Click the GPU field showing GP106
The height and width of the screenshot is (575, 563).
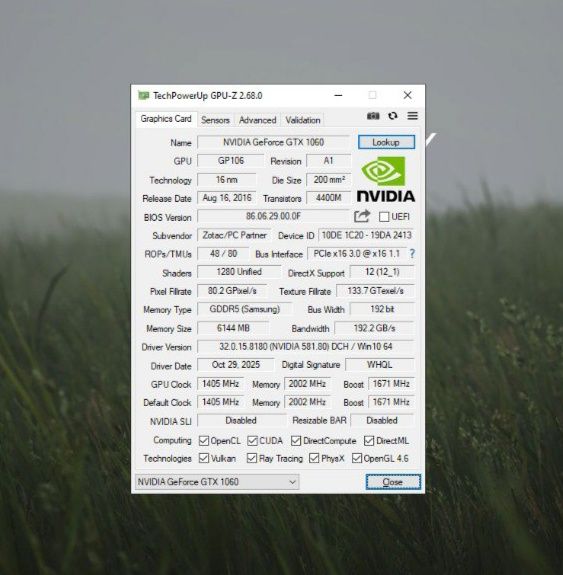coord(231,161)
